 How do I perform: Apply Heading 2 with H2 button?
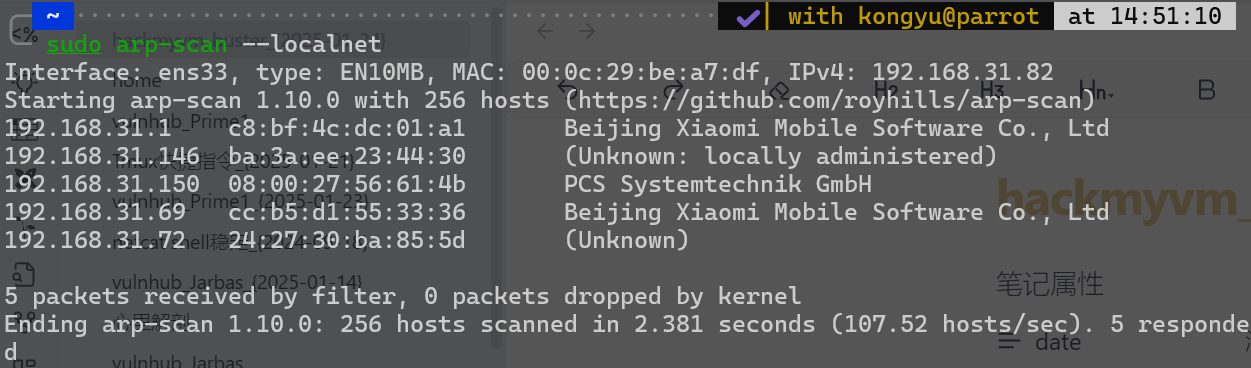pyautogui.click(x=886, y=90)
